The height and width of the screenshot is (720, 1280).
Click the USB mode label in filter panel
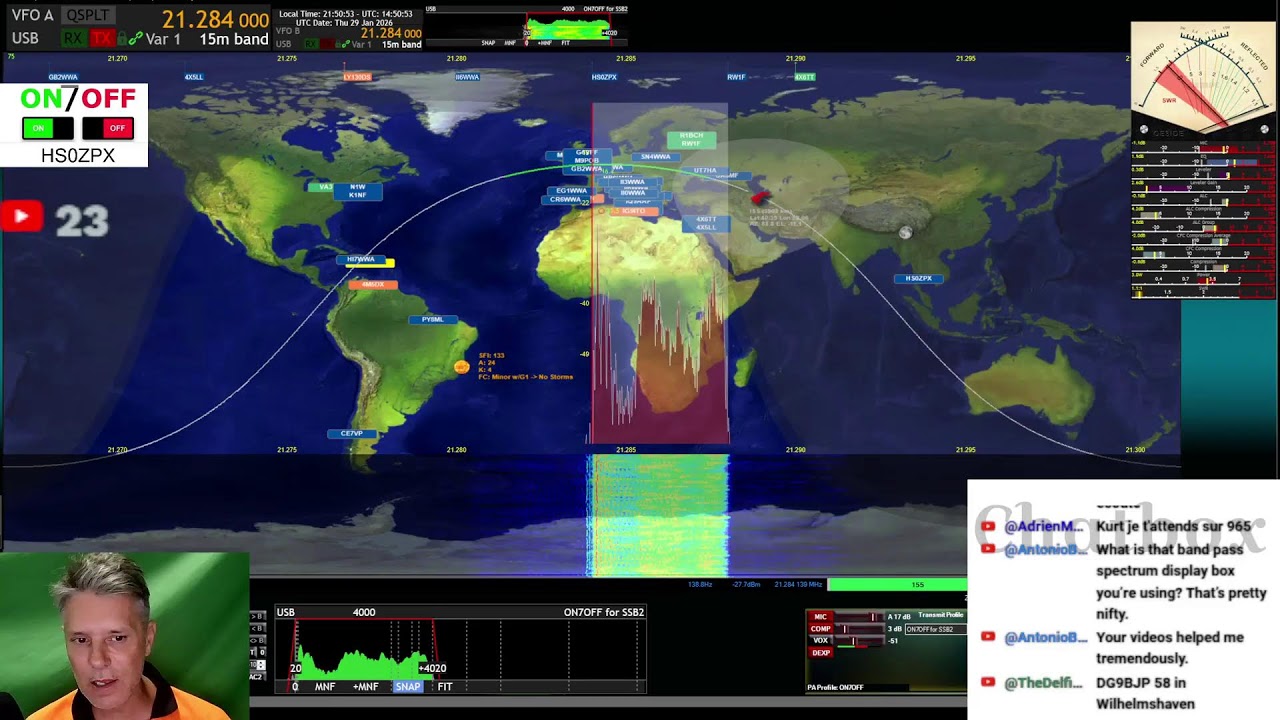coord(285,612)
